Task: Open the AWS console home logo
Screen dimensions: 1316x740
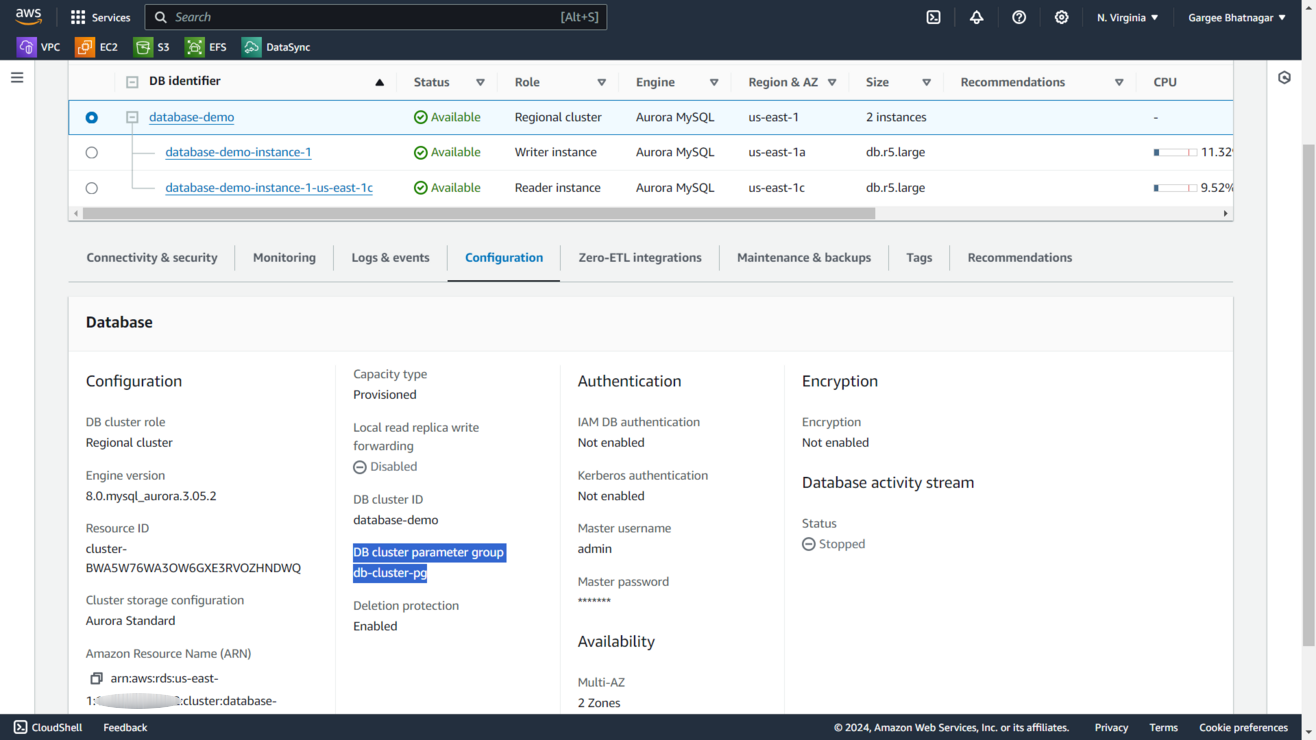Action: (28, 17)
